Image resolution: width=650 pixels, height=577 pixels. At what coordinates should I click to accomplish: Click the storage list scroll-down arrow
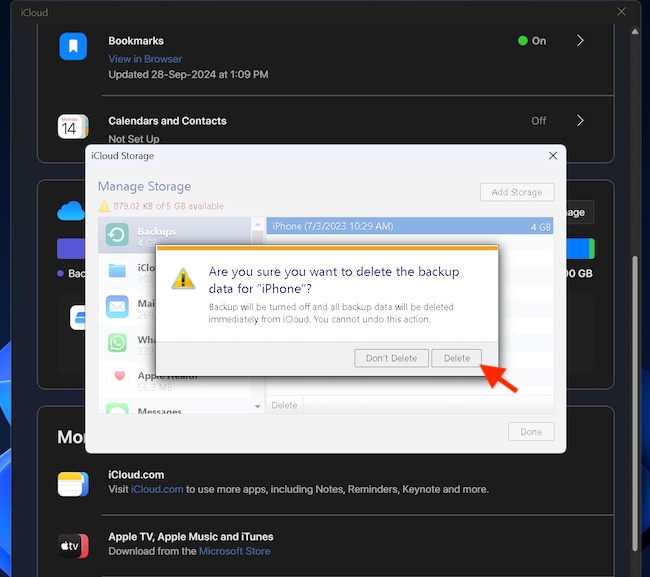(x=258, y=406)
